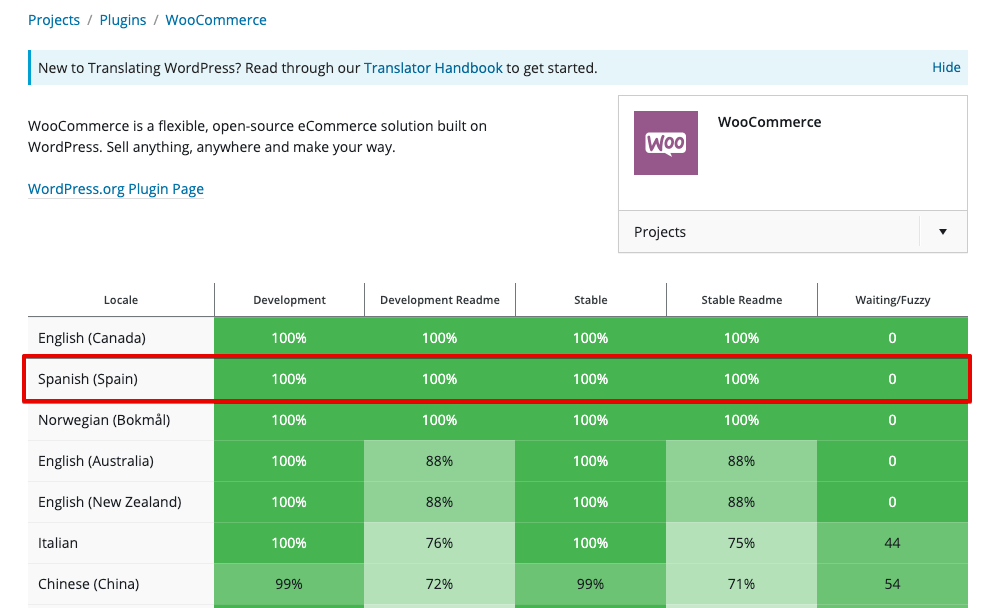This screenshot has height=608, width=996.
Task: Open Italian Waiting/Fuzzy 44 cell
Action: (892, 543)
